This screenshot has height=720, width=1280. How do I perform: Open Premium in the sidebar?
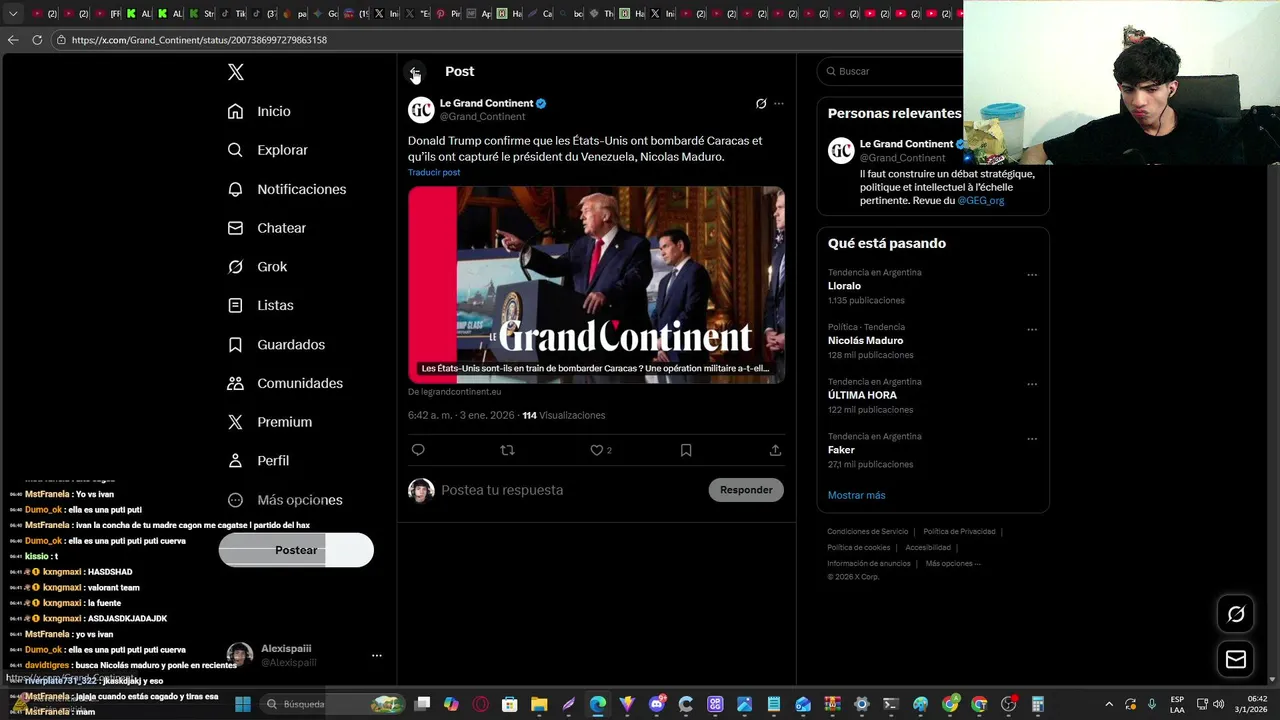pyautogui.click(x=269, y=422)
